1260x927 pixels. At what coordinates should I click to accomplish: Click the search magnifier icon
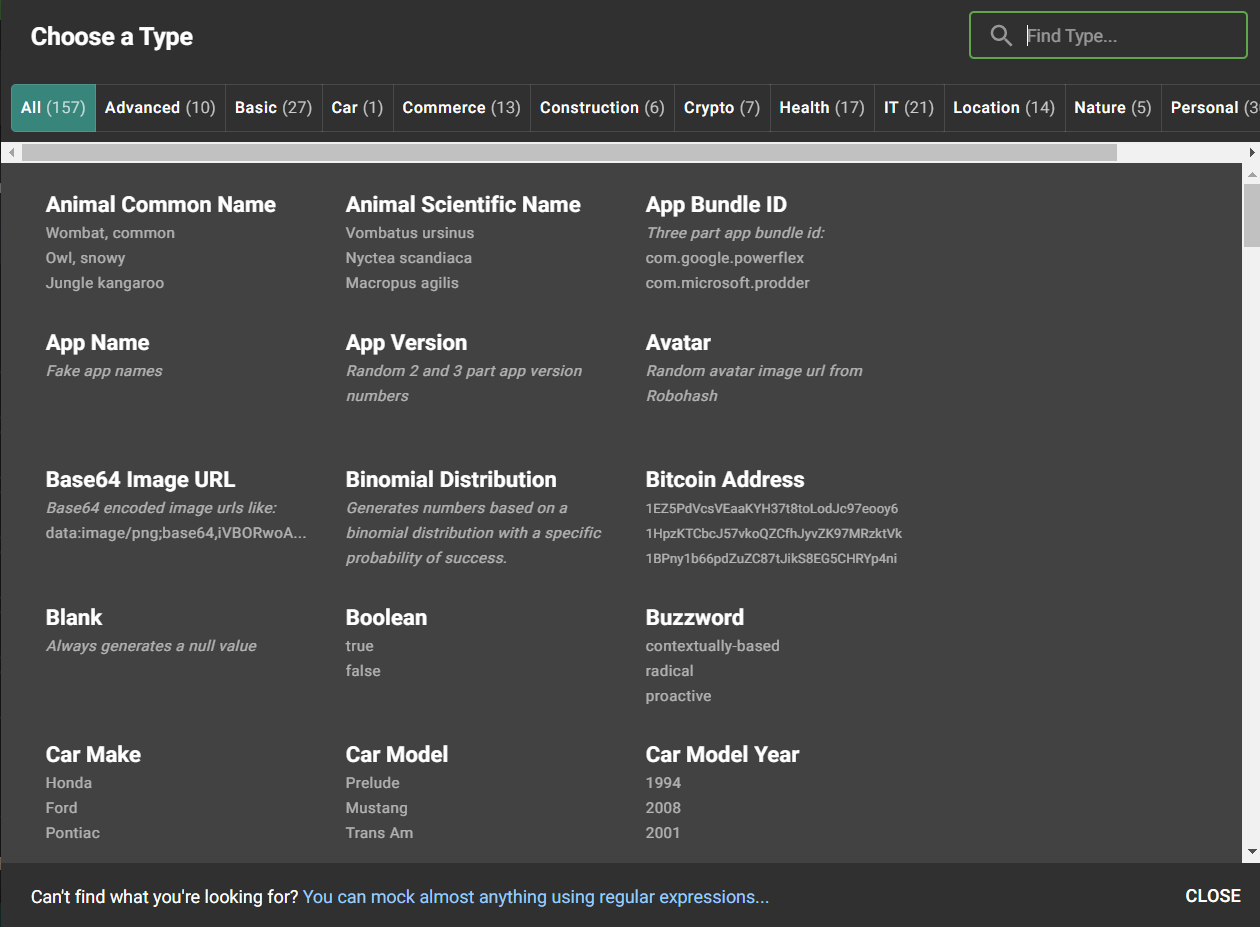click(x=1000, y=36)
